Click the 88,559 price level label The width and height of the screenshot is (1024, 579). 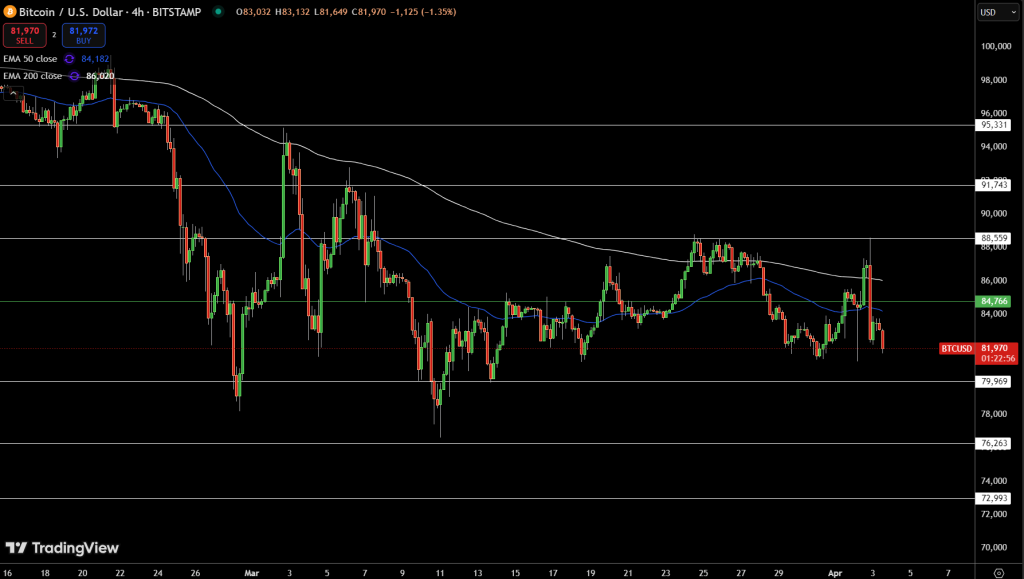992,238
